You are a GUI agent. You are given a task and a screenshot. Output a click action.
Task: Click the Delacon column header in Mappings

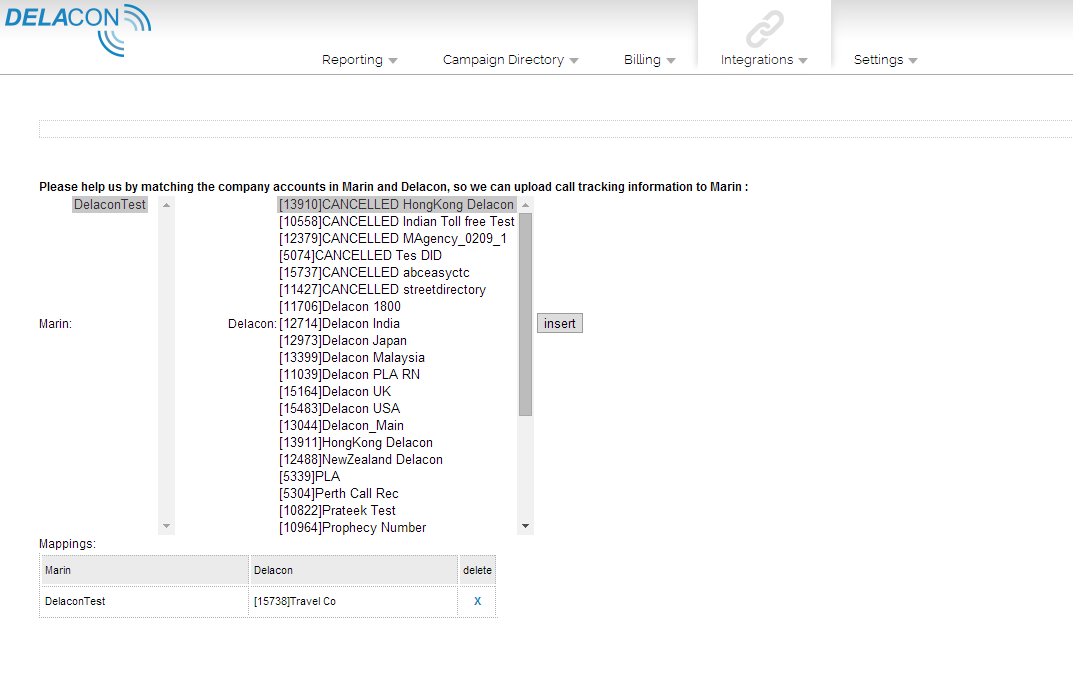tap(353, 570)
